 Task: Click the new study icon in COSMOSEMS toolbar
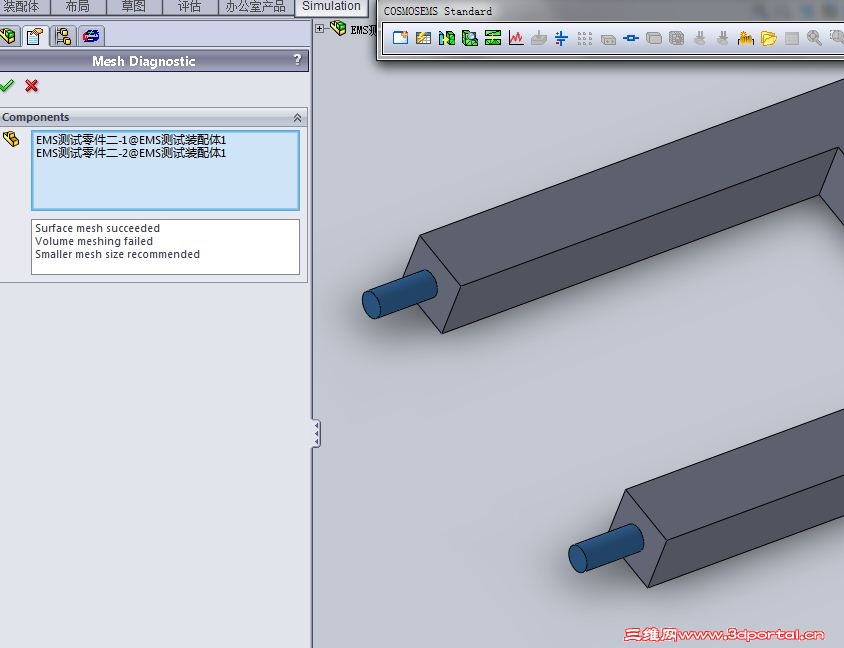pyautogui.click(x=400, y=38)
